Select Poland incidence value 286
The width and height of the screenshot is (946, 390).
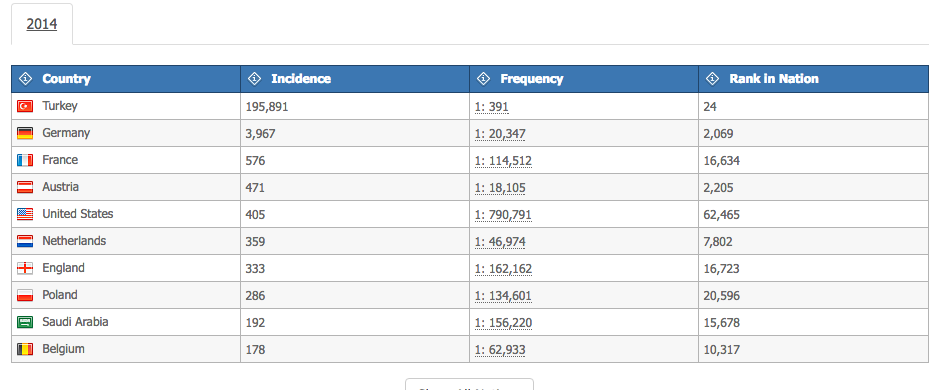click(x=255, y=296)
